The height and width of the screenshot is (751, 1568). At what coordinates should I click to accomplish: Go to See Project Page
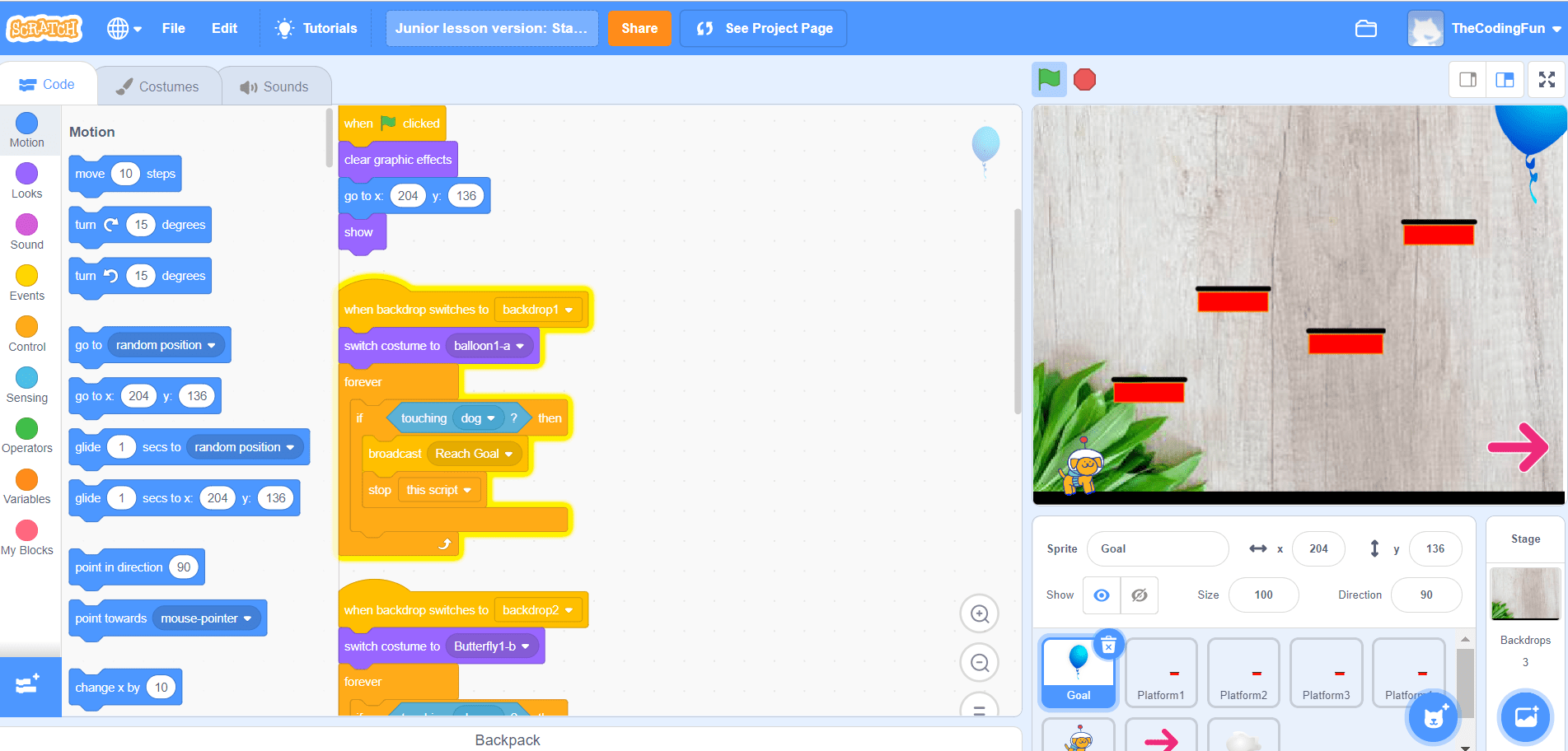tap(763, 28)
